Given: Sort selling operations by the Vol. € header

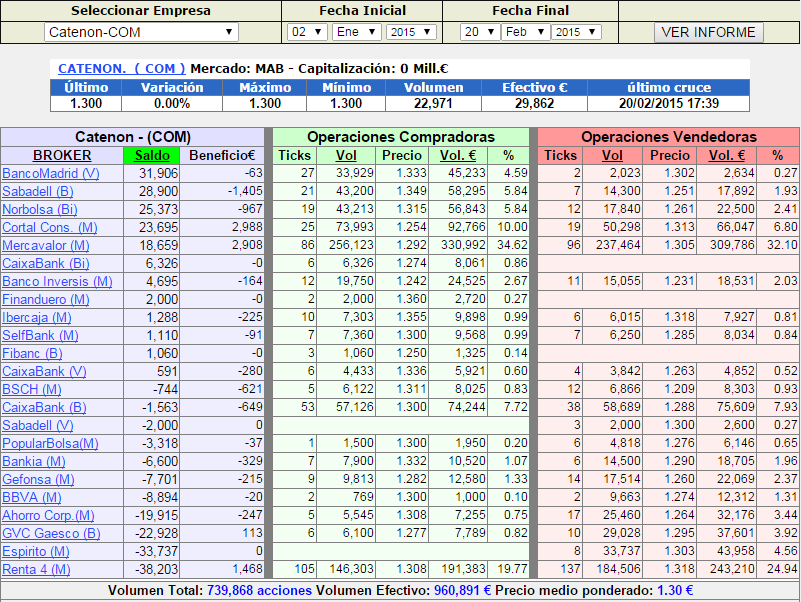Looking at the screenshot, I should click(726, 155).
